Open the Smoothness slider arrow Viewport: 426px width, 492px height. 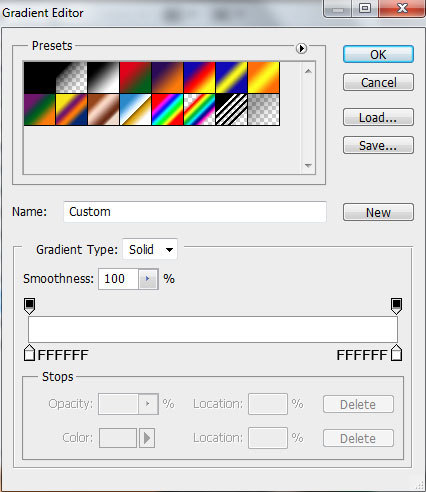[148, 279]
